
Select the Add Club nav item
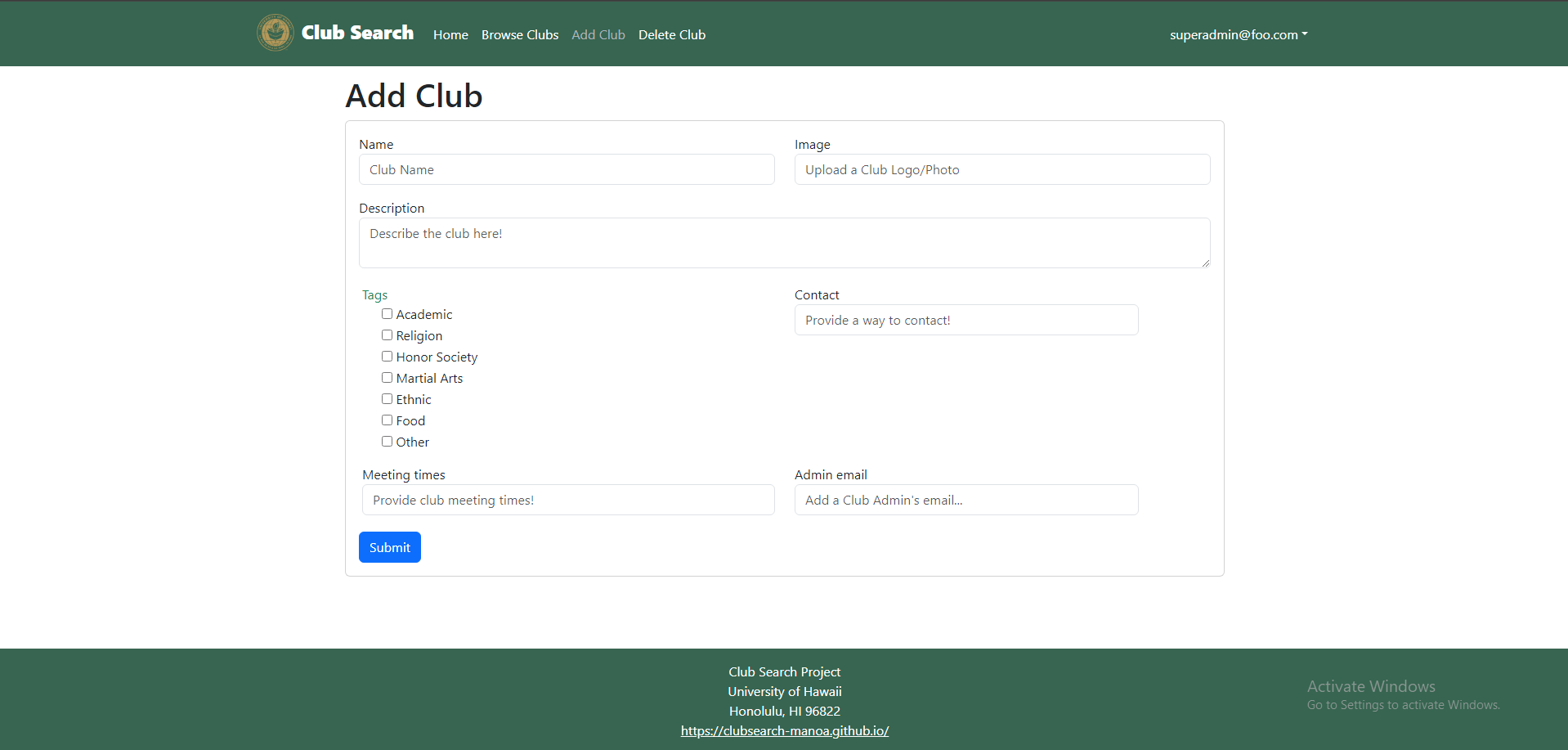[598, 34]
